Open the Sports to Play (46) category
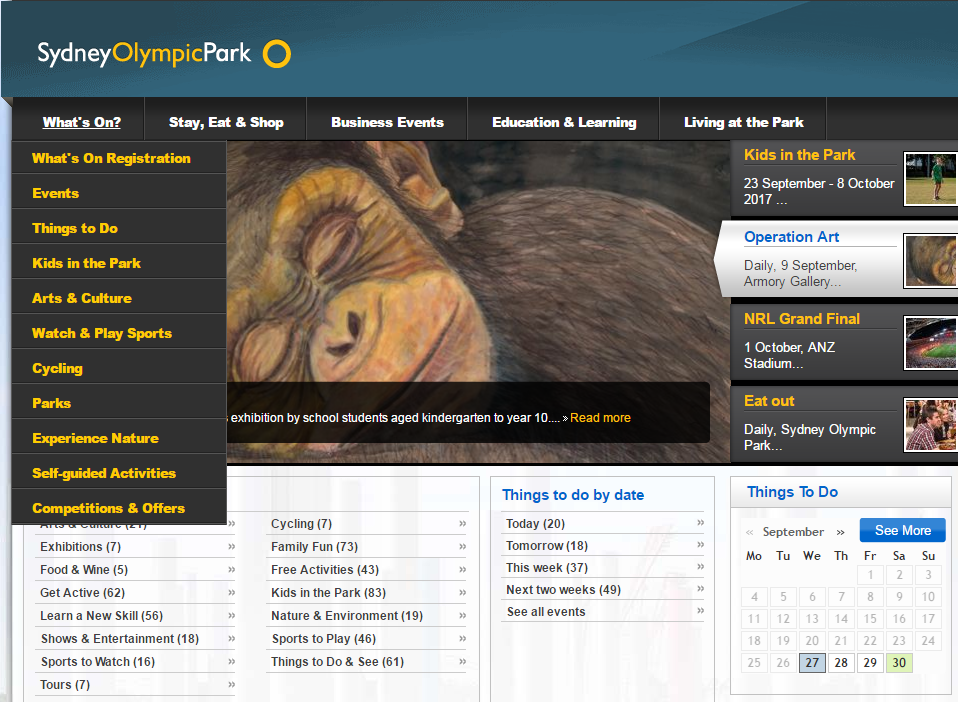958x702 pixels. pyautogui.click(x=324, y=639)
